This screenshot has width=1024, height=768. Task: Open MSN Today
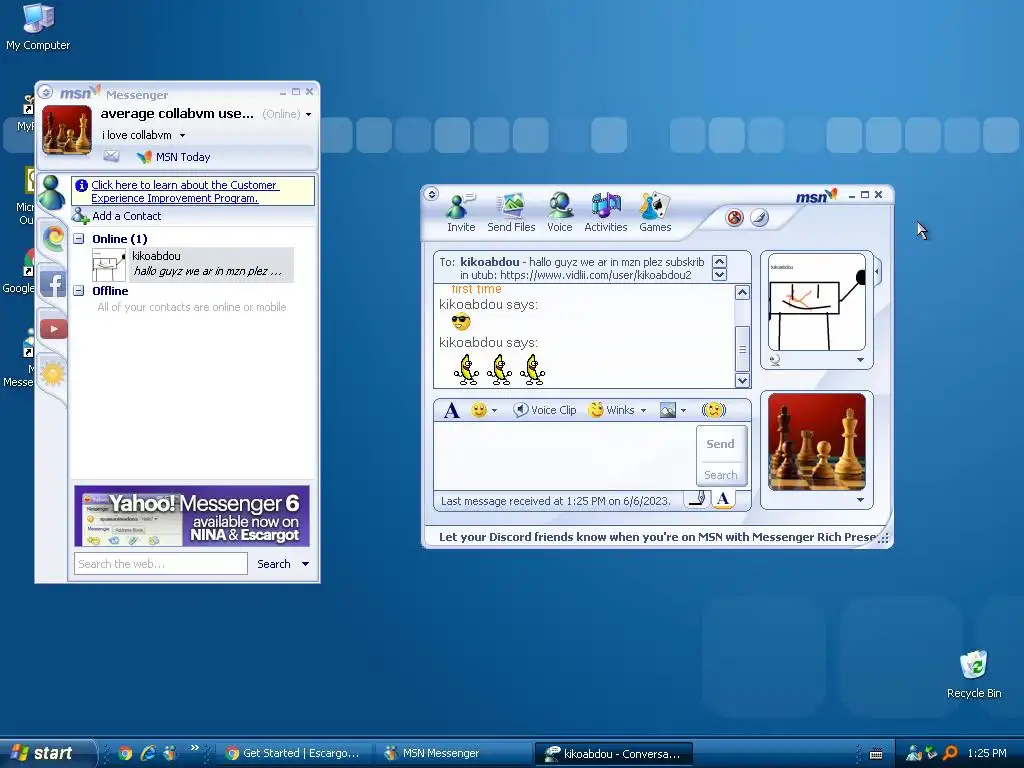174,157
